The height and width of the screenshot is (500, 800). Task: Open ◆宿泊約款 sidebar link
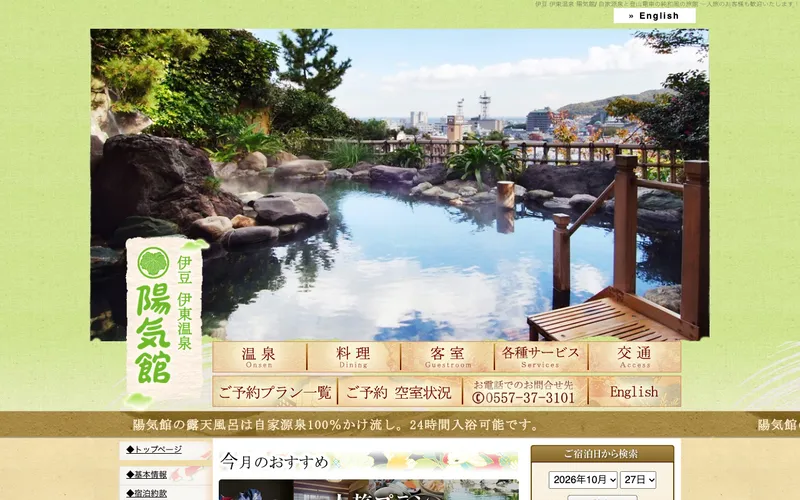147,493
